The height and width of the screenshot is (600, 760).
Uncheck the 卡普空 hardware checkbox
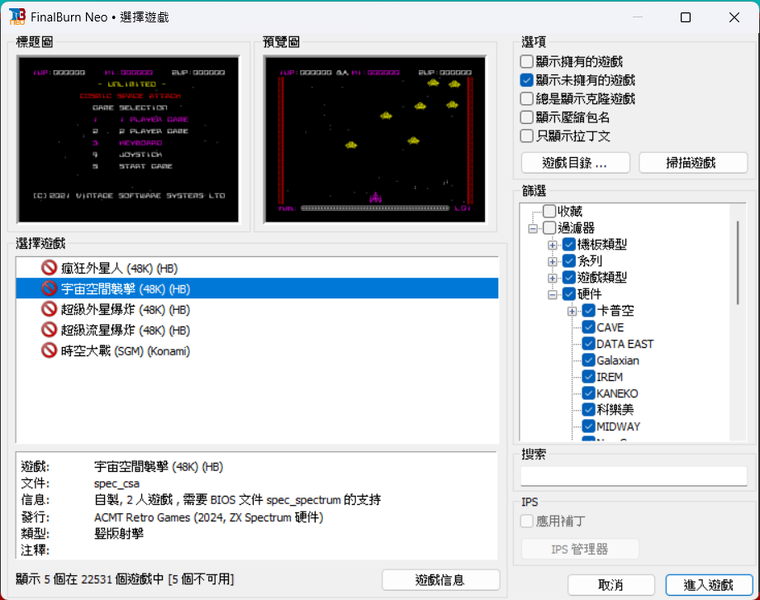coord(588,311)
